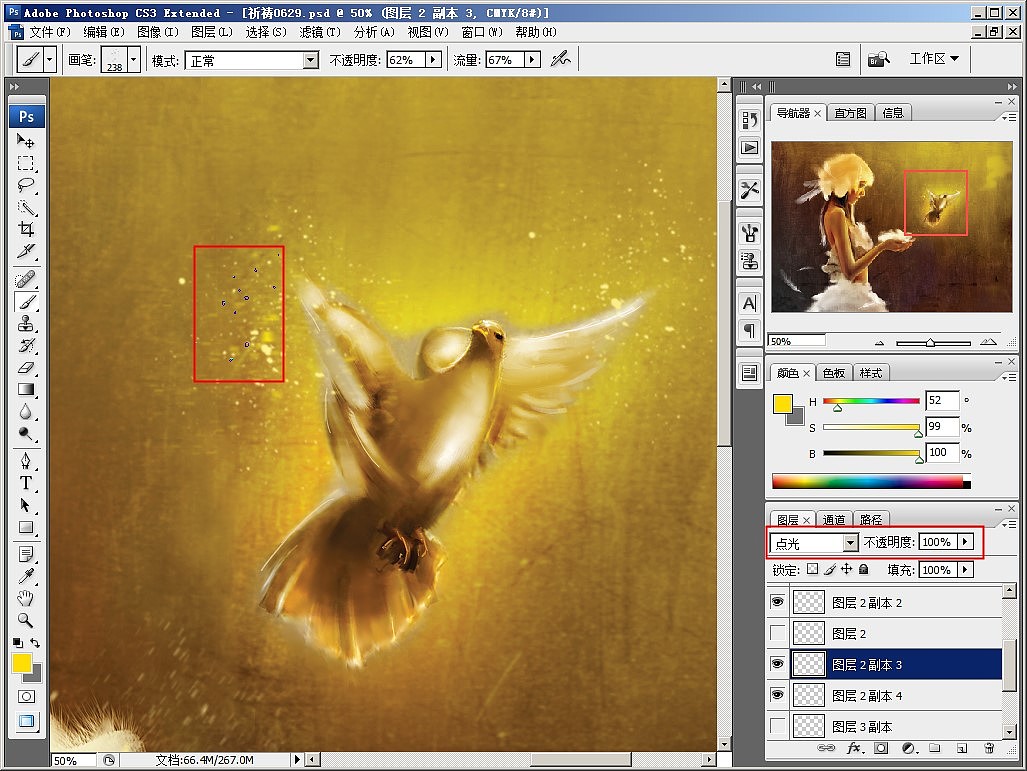Open the 滤镜 menu

[320, 32]
